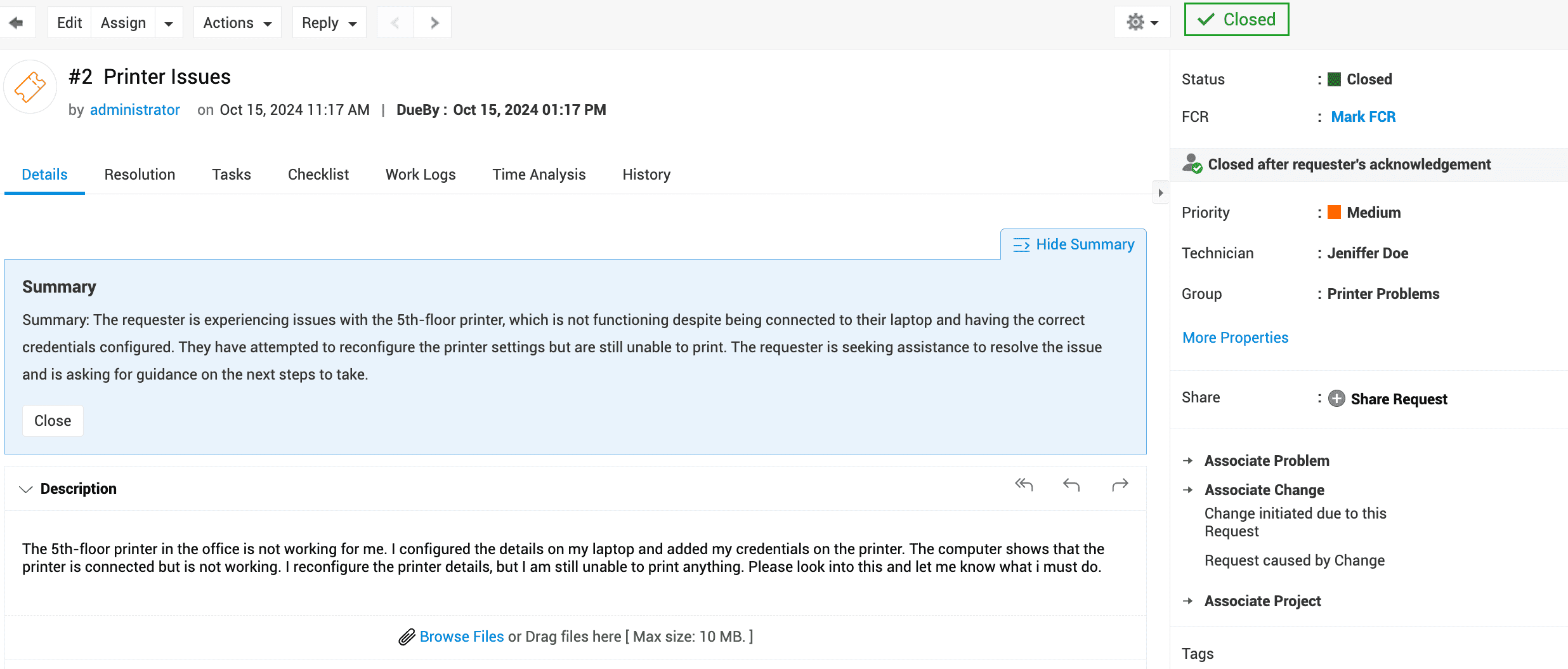
Task: Click the back arrow icon
Action: point(16,23)
